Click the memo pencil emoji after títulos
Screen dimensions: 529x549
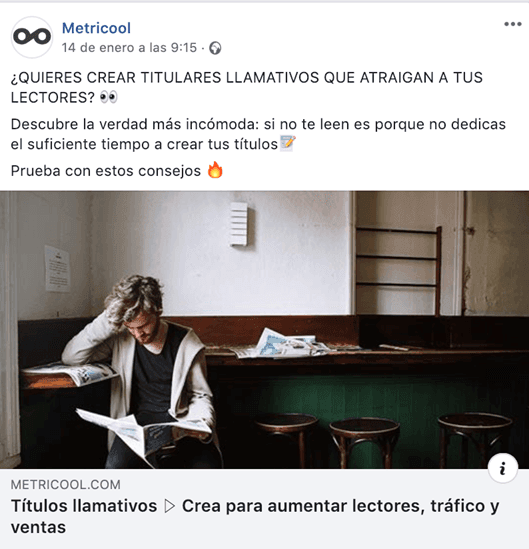(288, 143)
